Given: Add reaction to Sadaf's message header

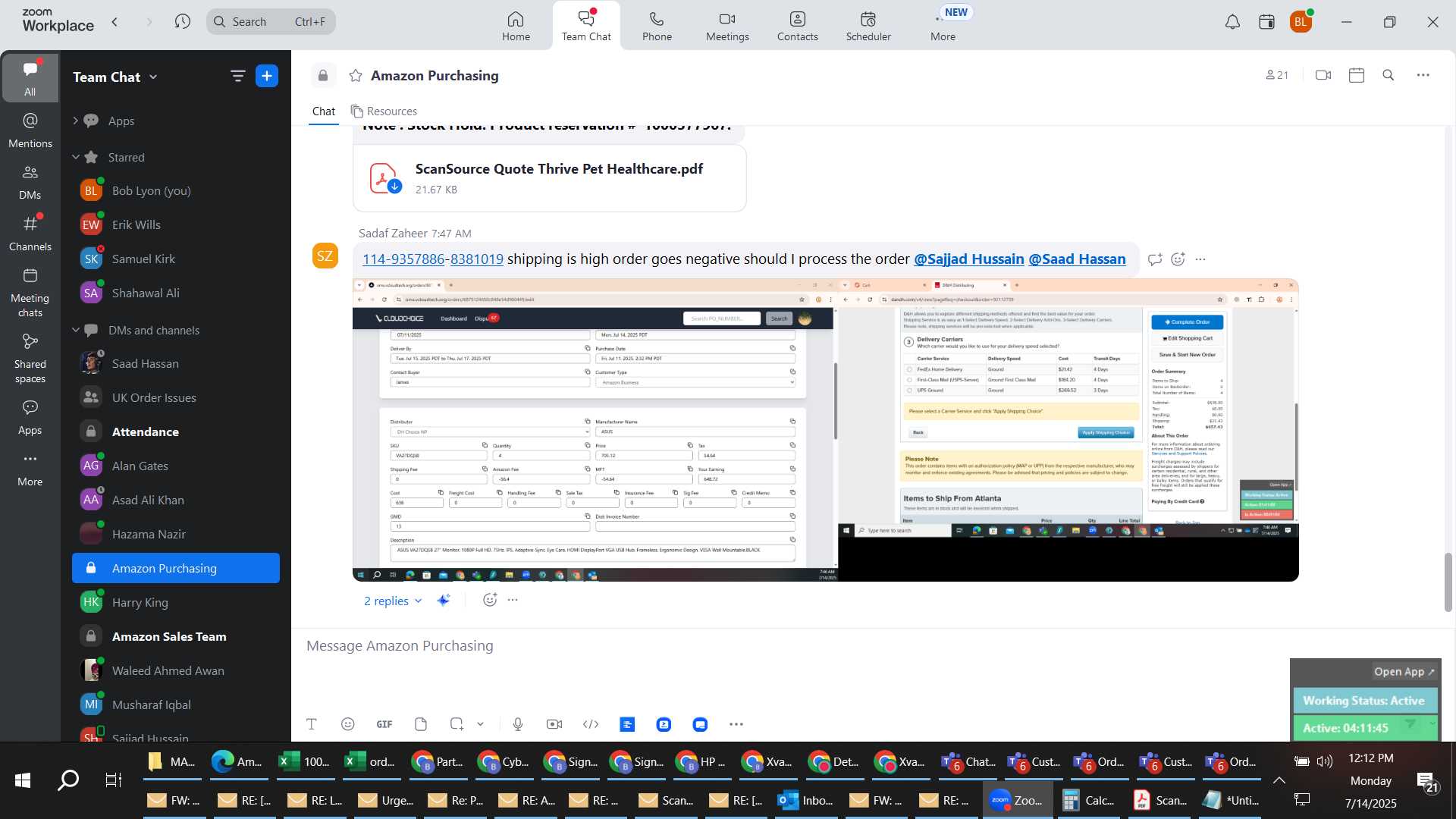Looking at the screenshot, I should (1178, 259).
